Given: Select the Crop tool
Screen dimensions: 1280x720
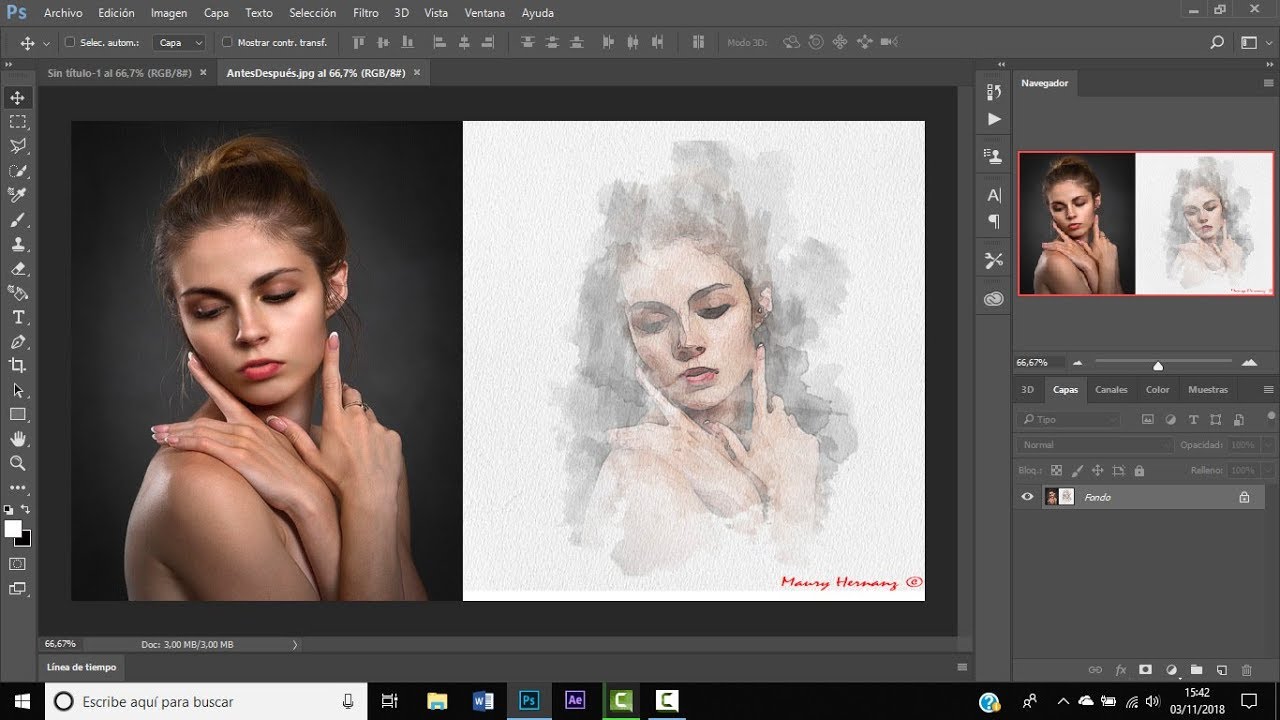Looking at the screenshot, I should (18, 366).
